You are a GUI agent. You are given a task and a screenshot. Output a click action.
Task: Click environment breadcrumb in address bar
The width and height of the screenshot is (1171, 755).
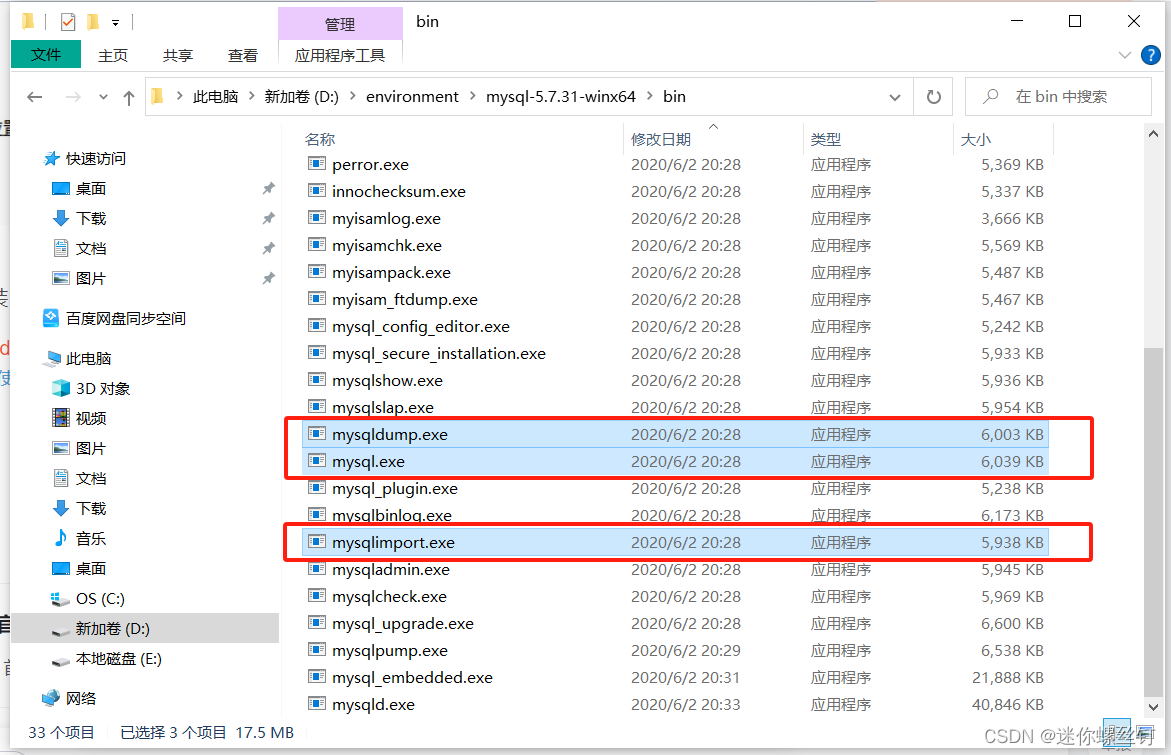click(412, 96)
